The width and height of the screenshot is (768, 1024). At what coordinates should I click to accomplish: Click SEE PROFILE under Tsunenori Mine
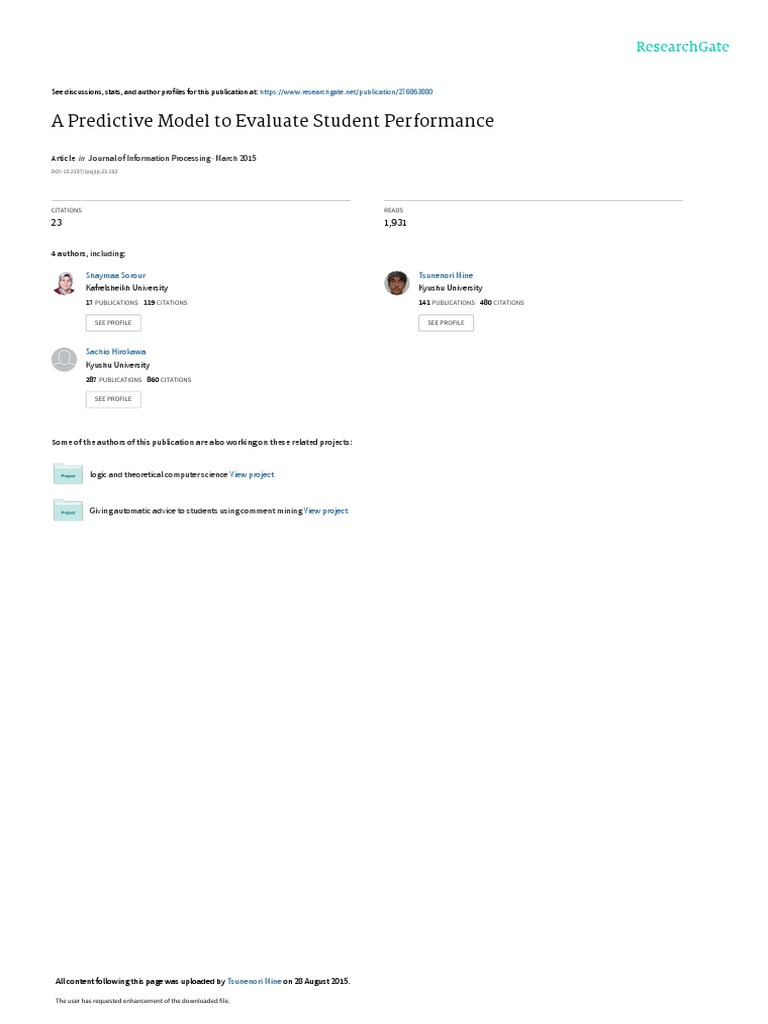[x=446, y=323]
